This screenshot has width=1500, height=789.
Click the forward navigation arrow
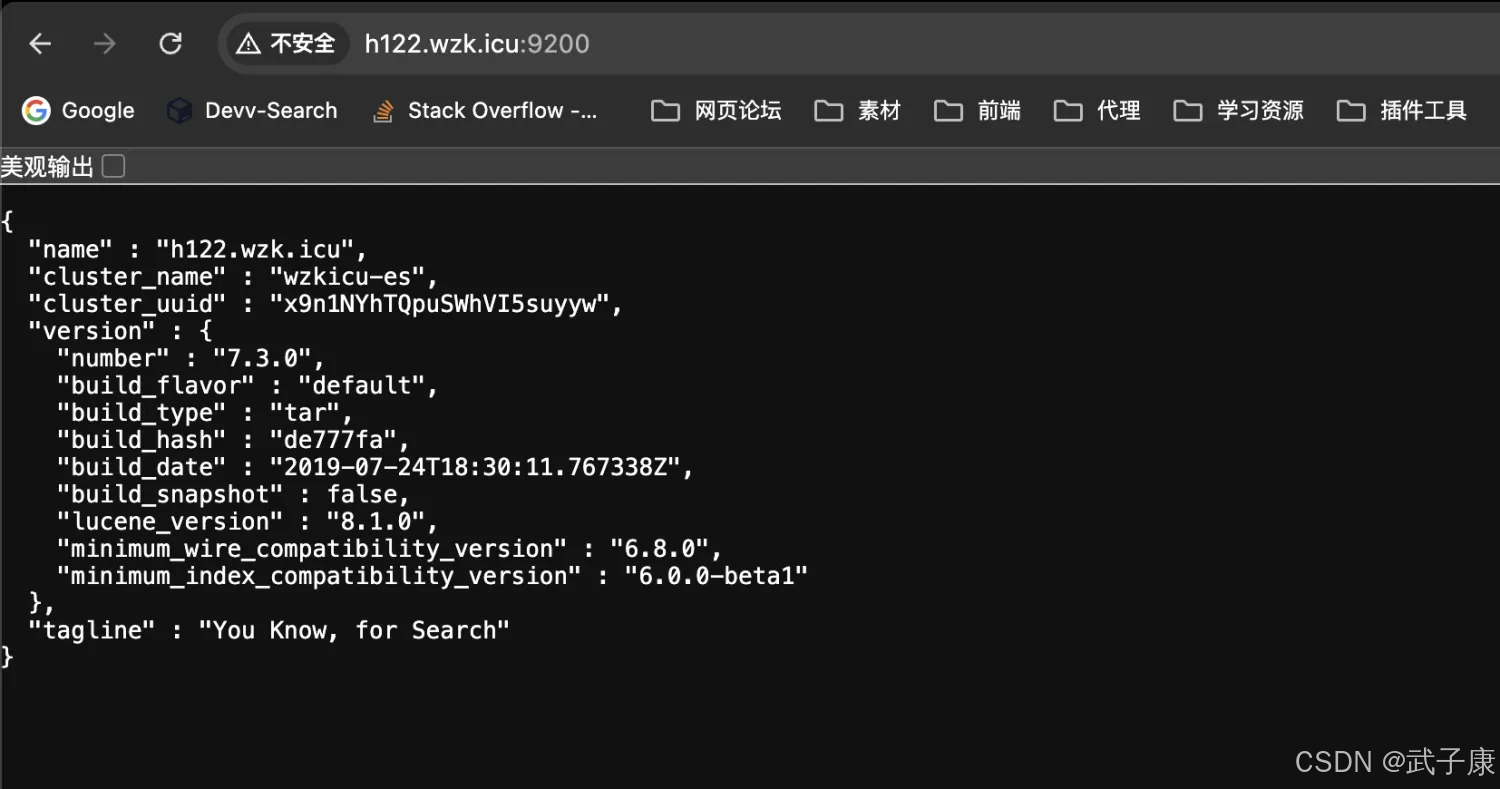click(x=104, y=44)
